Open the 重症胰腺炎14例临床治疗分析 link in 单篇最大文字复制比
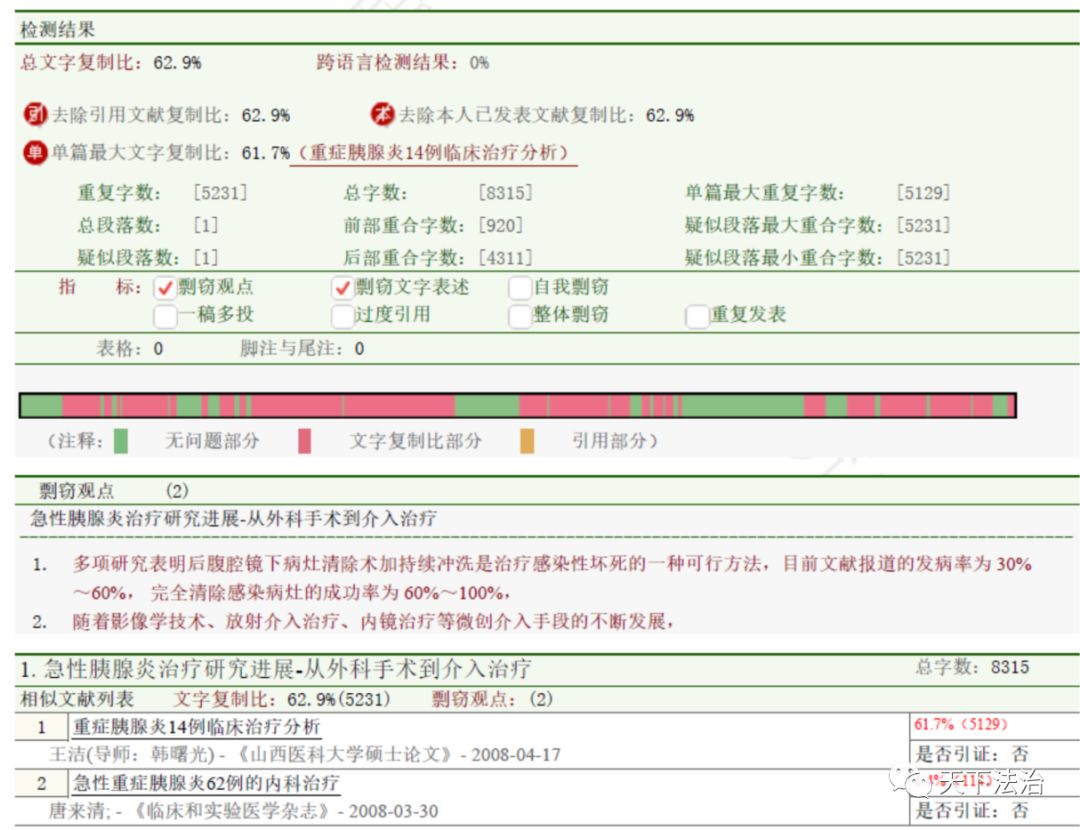 434,153
